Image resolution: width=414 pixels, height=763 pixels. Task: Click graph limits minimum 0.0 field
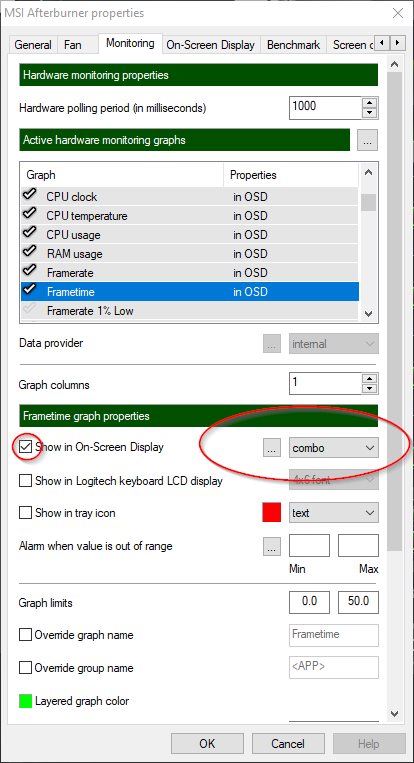click(x=309, y=602)
